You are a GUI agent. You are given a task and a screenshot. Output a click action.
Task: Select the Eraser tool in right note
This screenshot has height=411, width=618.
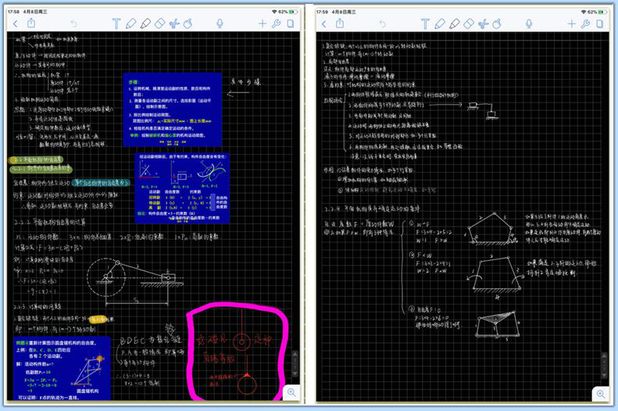[x=470, y=22]
